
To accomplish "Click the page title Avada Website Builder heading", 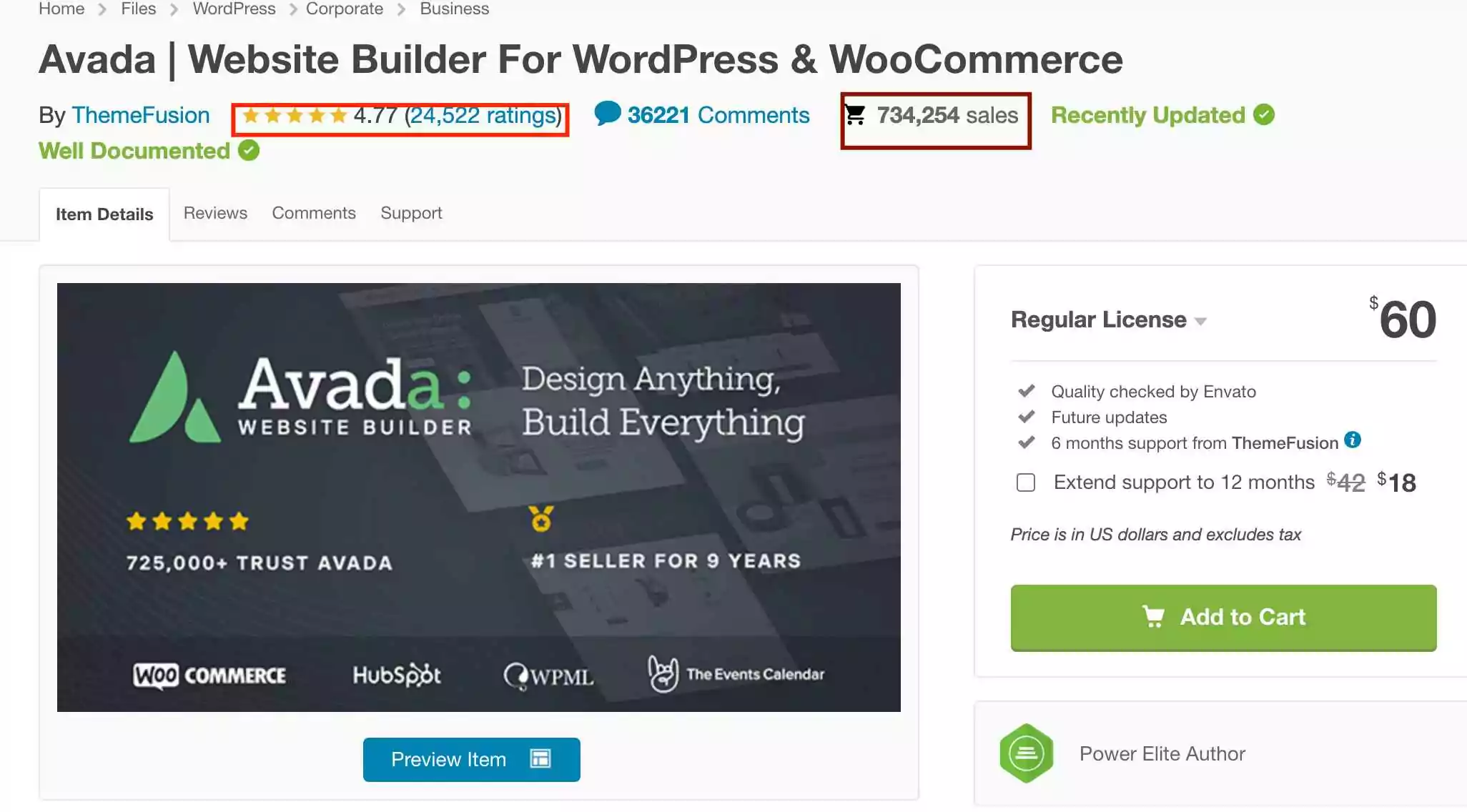I will 581,59.
